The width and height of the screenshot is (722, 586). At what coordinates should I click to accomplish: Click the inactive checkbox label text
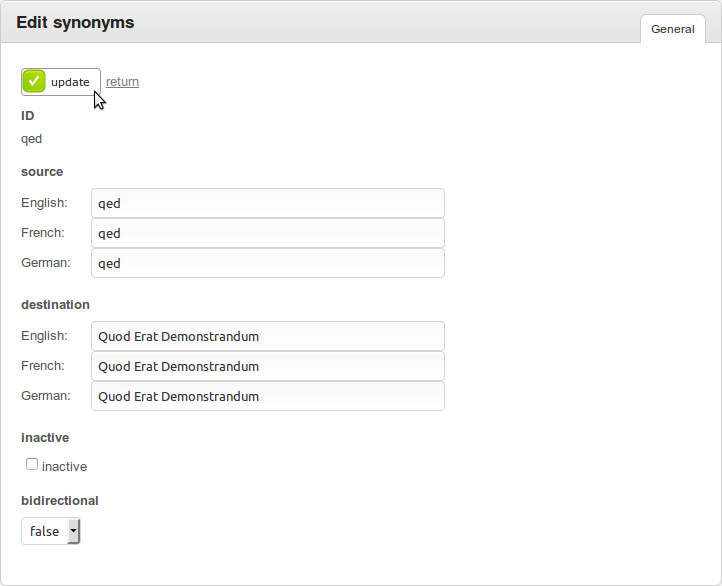(64, 467)
